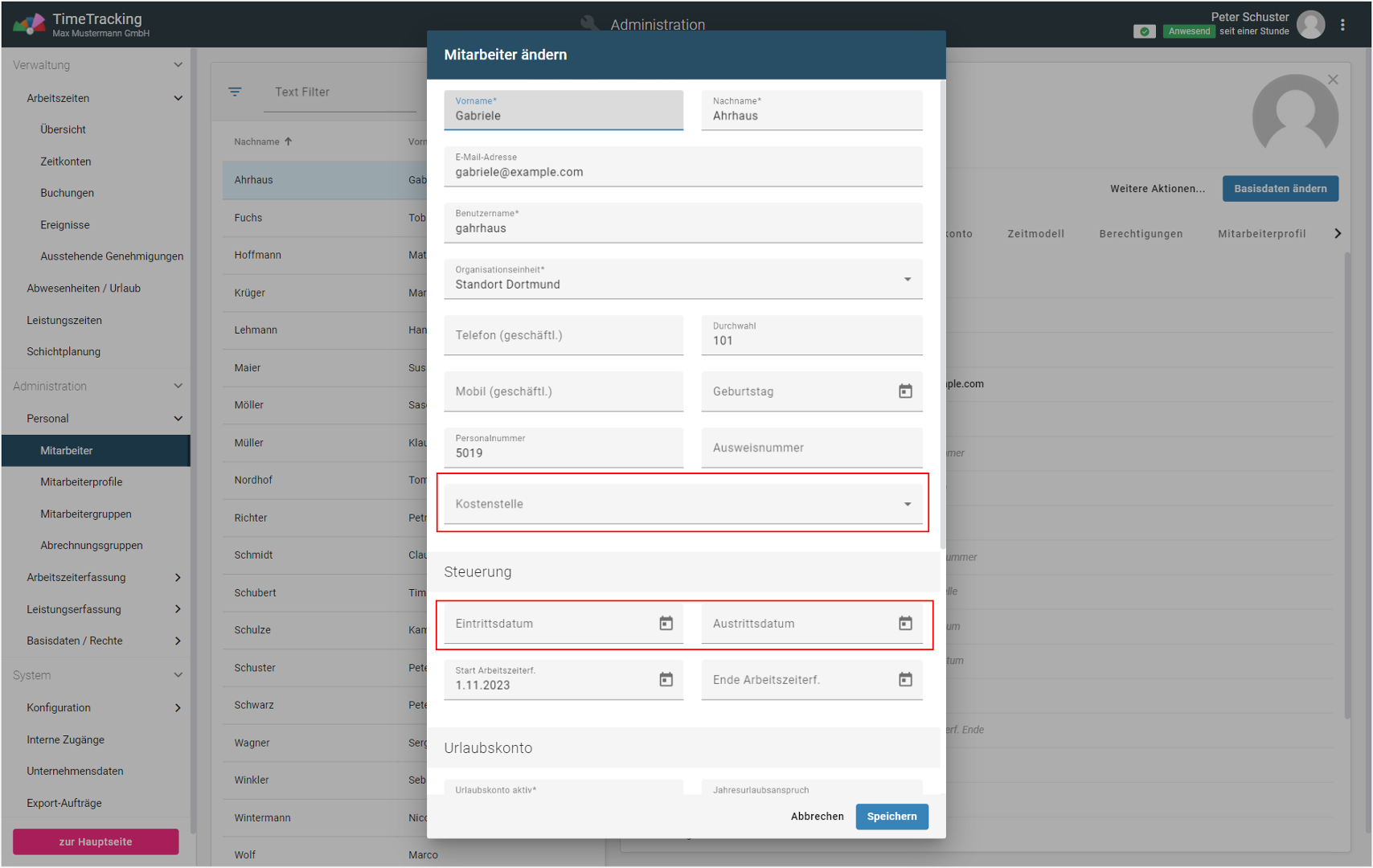Sort the list by Nachname column

coord(257,142)
